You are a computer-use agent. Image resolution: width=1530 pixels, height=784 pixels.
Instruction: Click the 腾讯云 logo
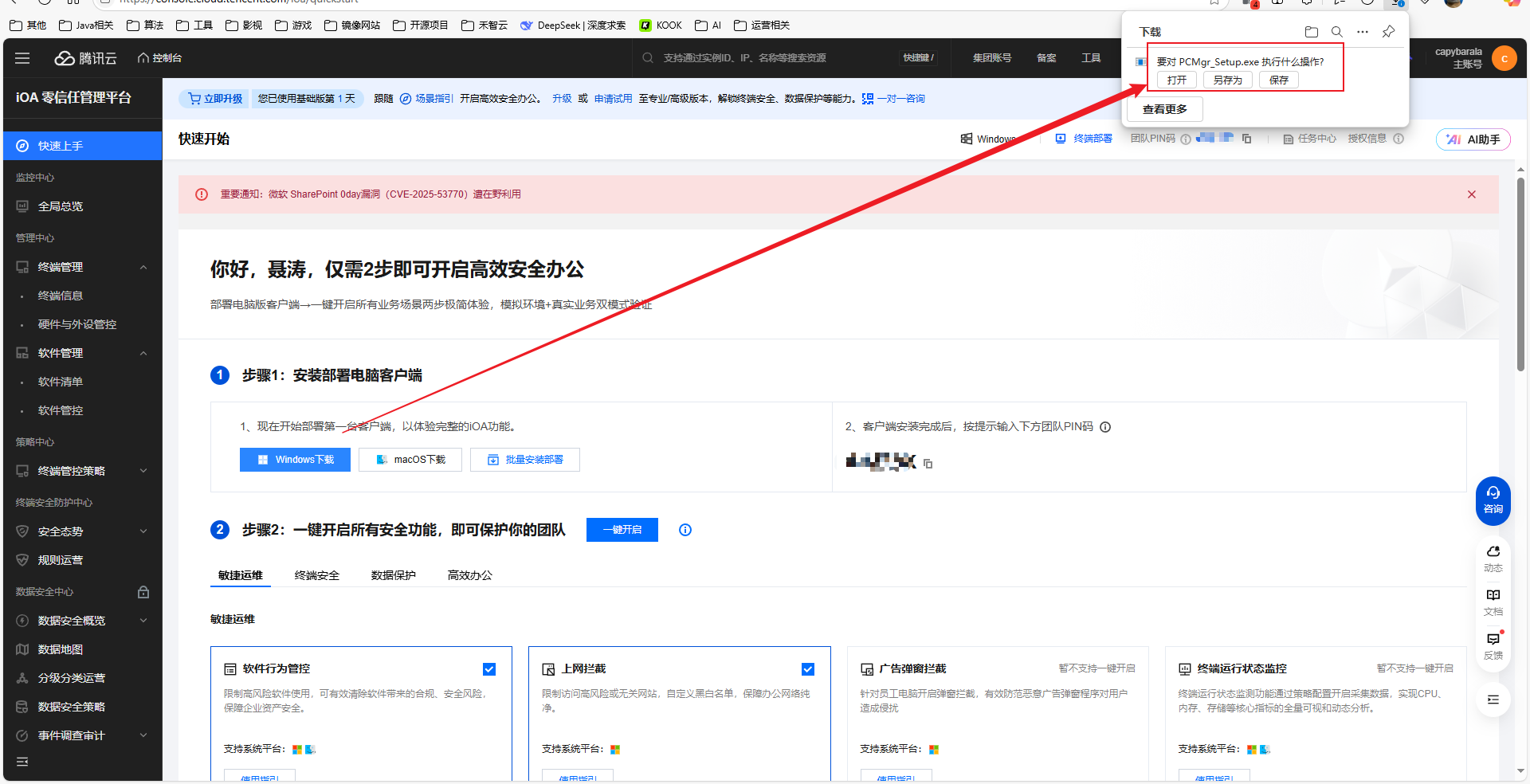click(85, 58)
